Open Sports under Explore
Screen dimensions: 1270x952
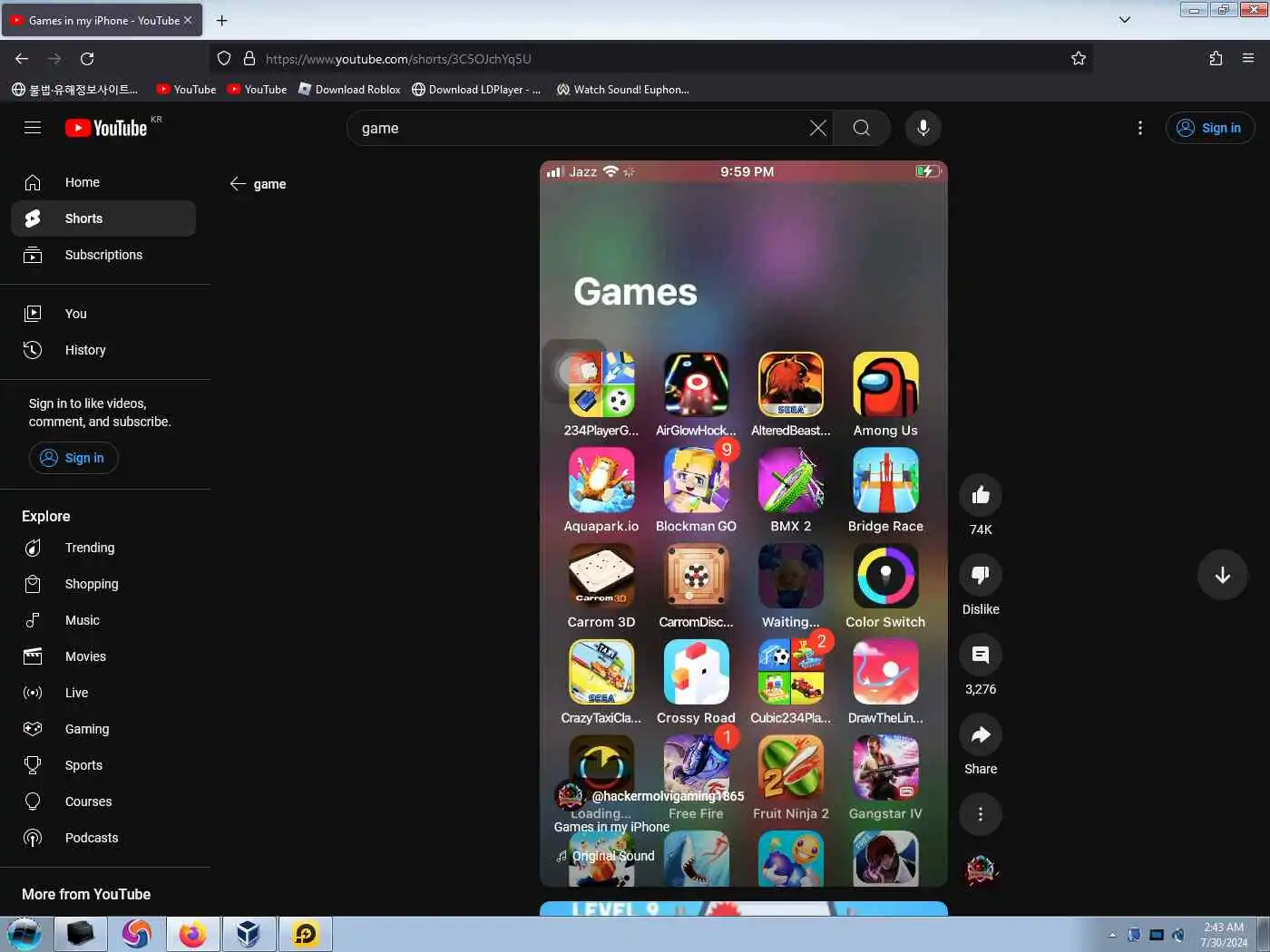[103, 765]
